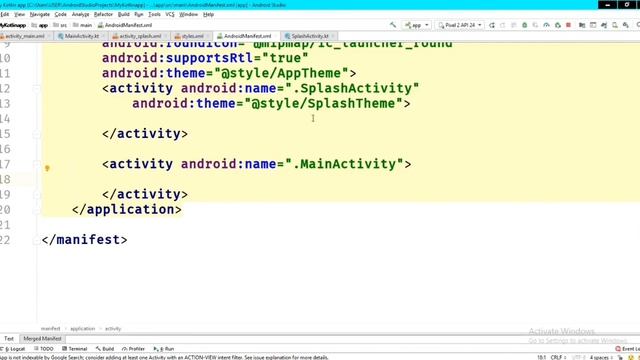Switch to the Merged Manifest tab

[42, 339]
